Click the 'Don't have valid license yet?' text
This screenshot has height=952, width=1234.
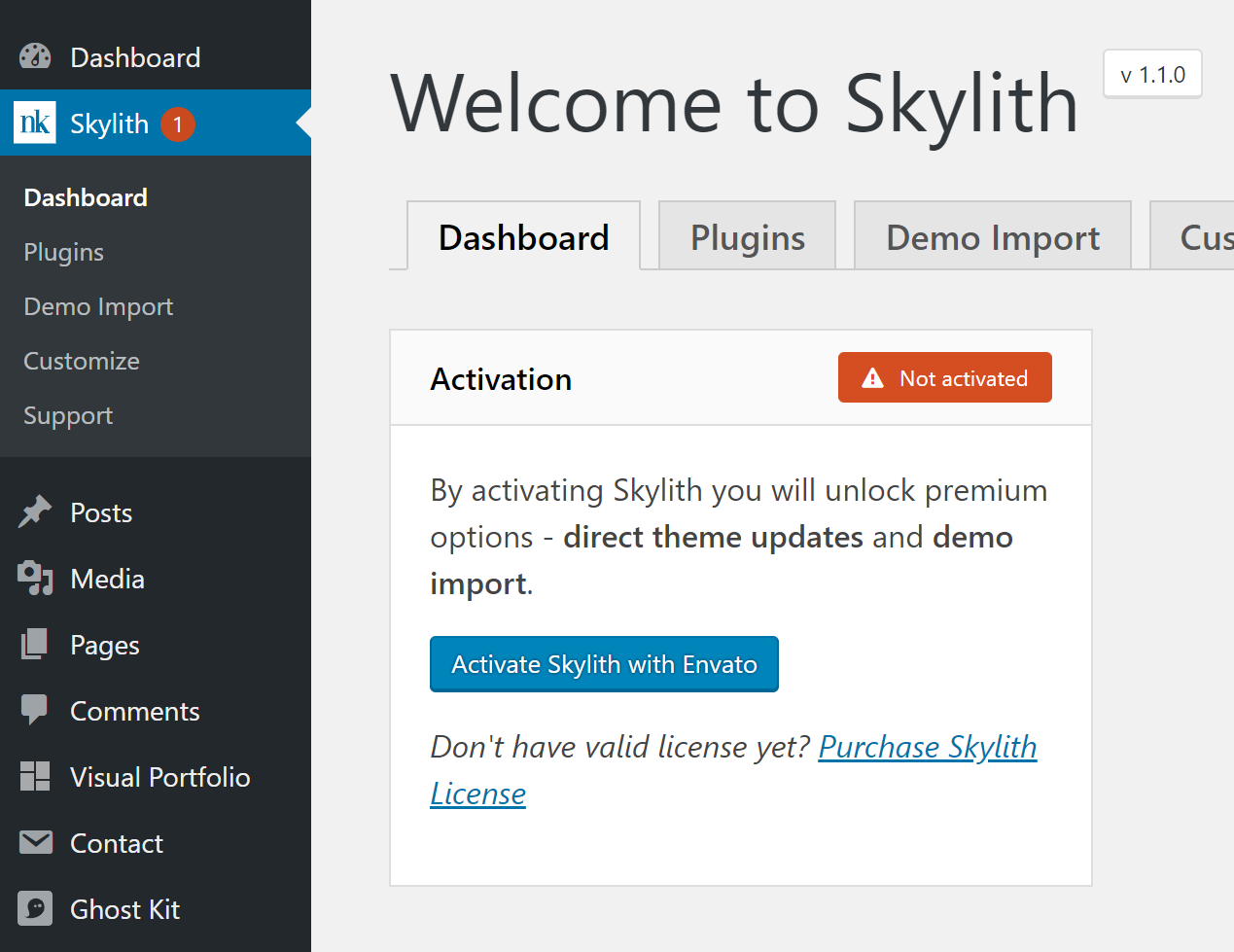620,747
